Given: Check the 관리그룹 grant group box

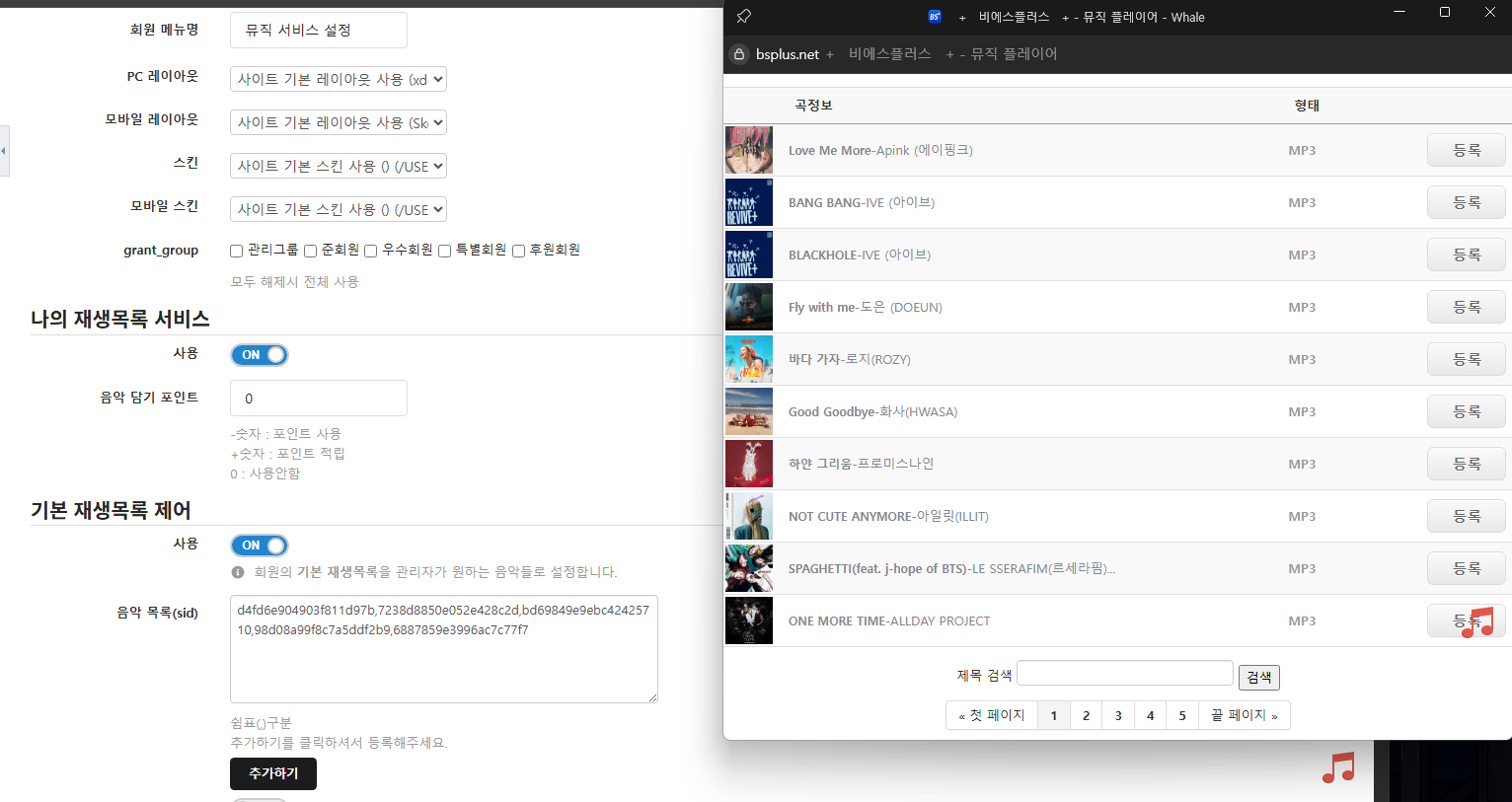Looking at the screenshot, I should click(237, 251).
